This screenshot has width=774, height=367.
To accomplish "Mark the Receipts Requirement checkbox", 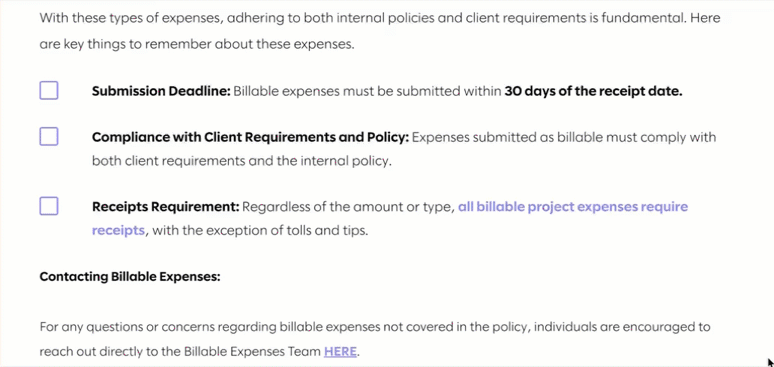I will click(49, 206).
